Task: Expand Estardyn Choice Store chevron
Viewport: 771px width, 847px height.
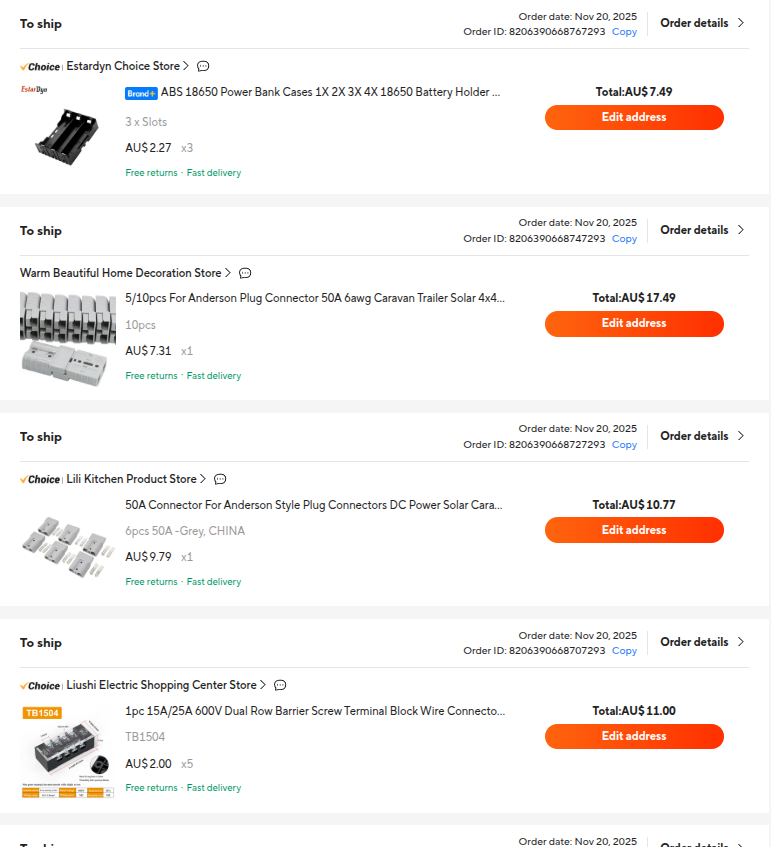Action: pyautogui.click(x=186, y=66)
